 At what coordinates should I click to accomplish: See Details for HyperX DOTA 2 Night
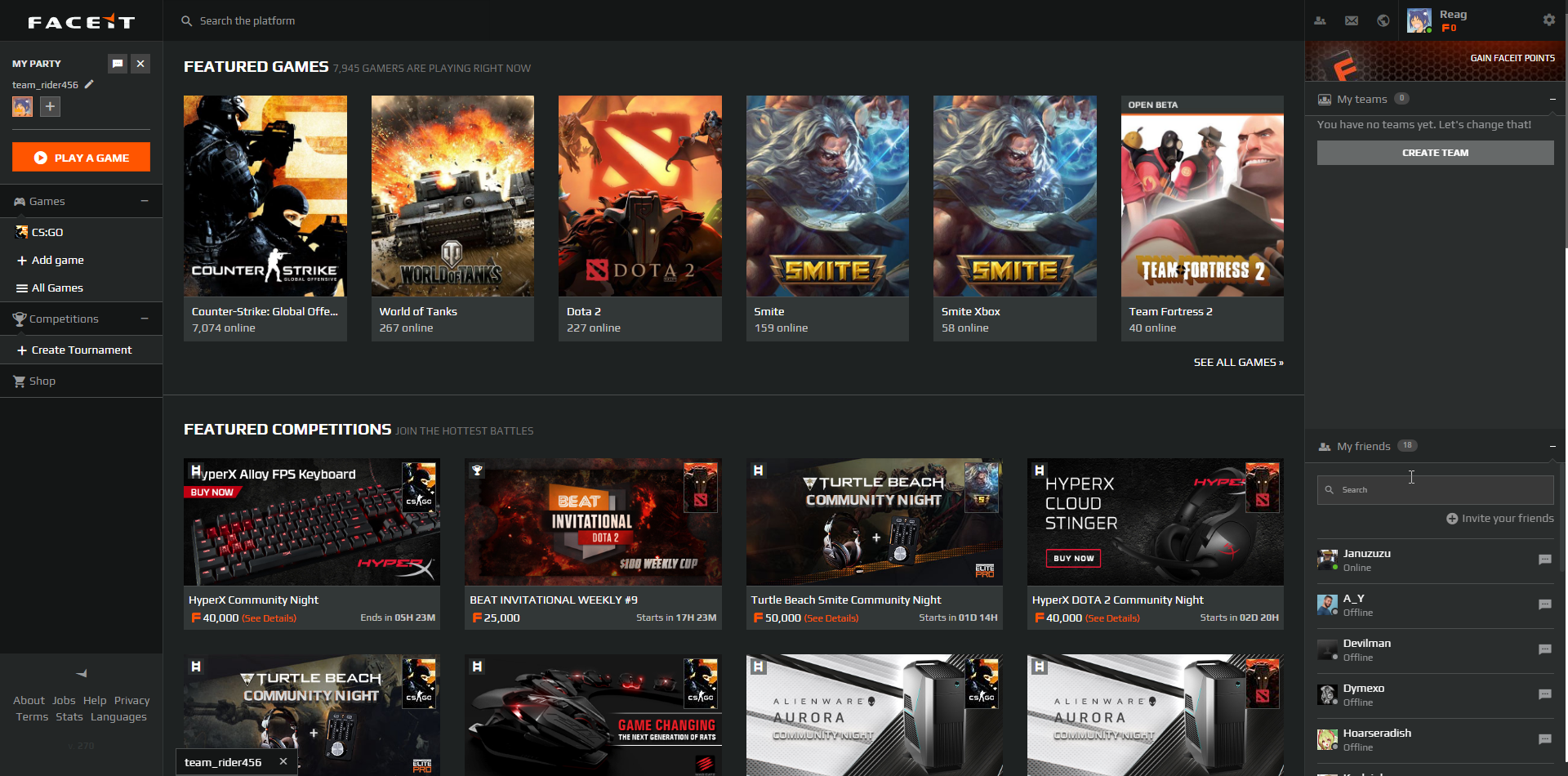coord(1112,618)
